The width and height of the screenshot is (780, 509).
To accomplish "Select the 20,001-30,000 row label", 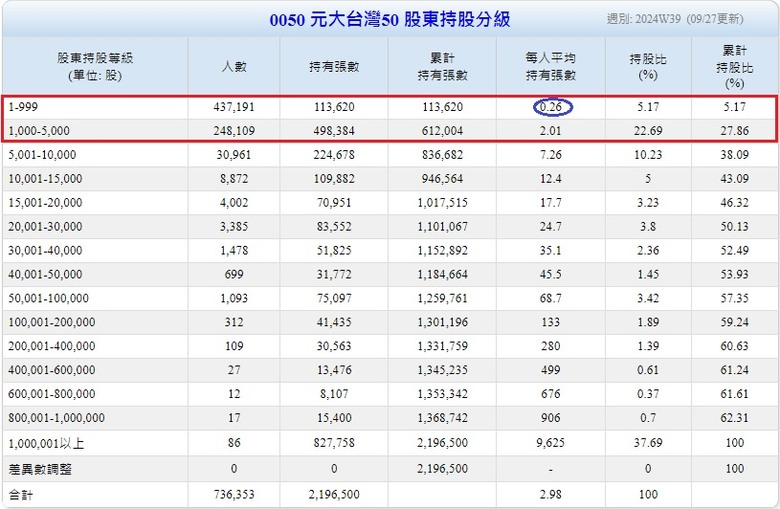I will [45, 226].
